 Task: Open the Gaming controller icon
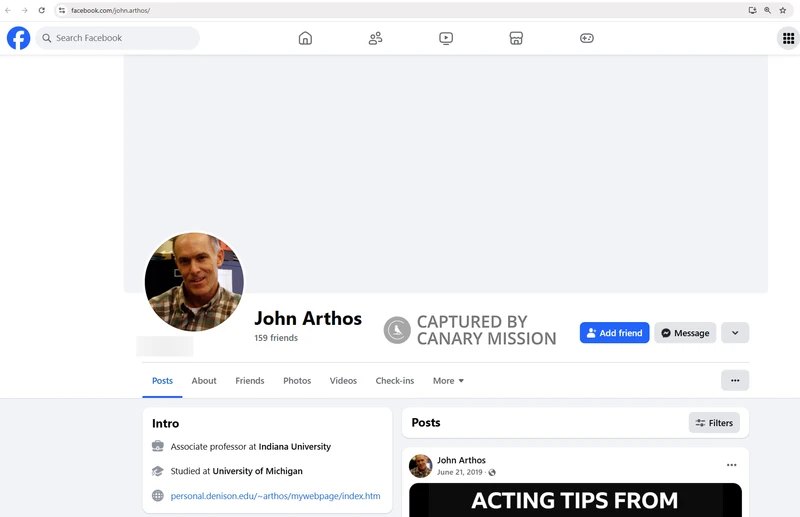[587, 38]
